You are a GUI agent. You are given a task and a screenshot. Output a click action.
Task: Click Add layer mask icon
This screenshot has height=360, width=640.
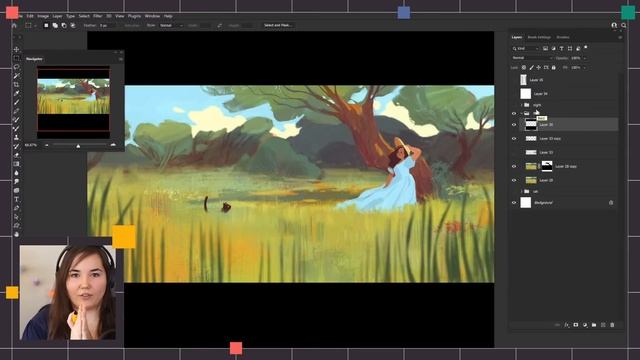(x=576, y=325)
